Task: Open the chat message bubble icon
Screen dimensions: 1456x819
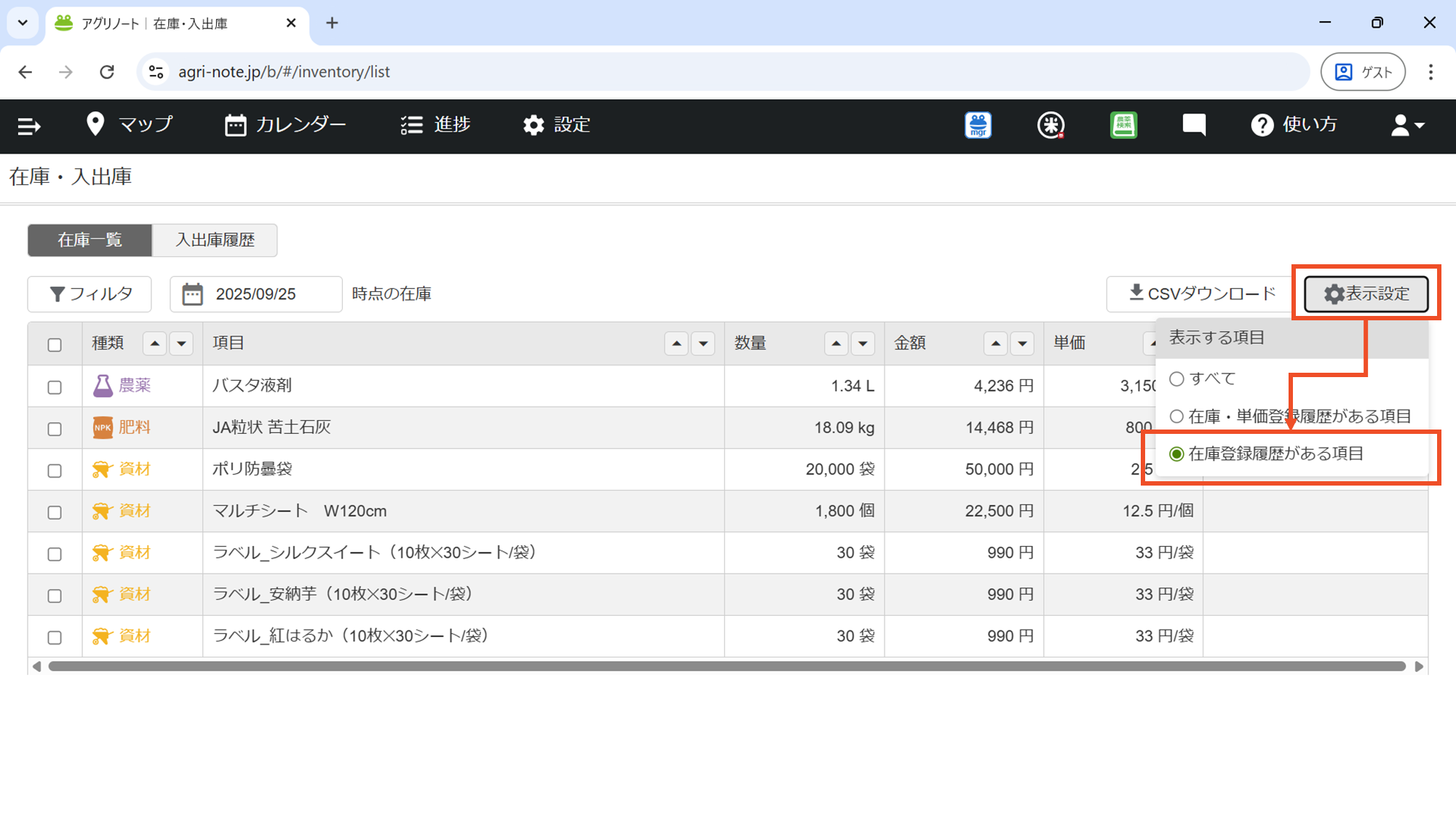Action: (1194, 125)
